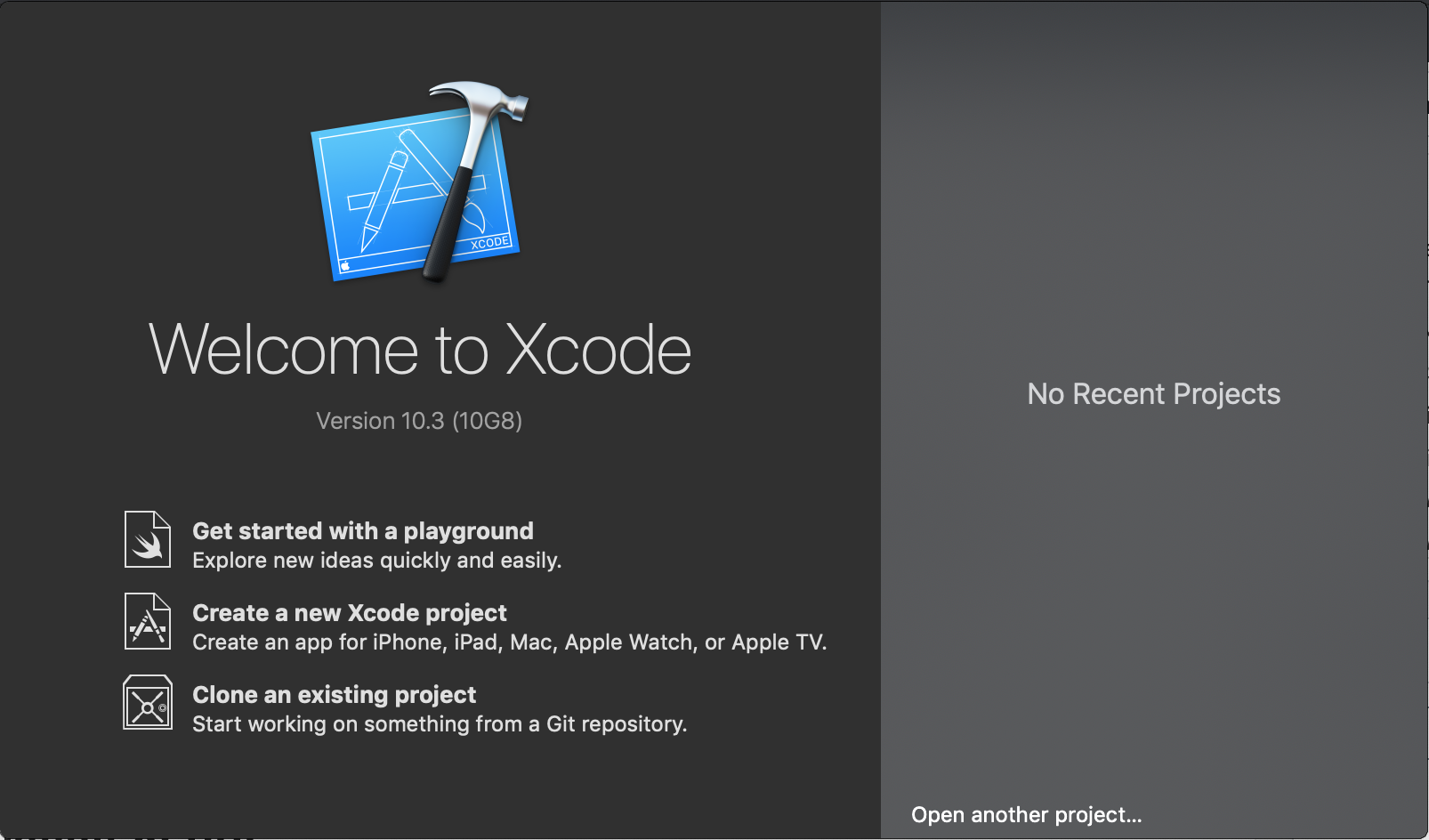Click 'Explore new ideas quickly and easily' subtitle
The image size is (1429, 840).
pos(376,560)
